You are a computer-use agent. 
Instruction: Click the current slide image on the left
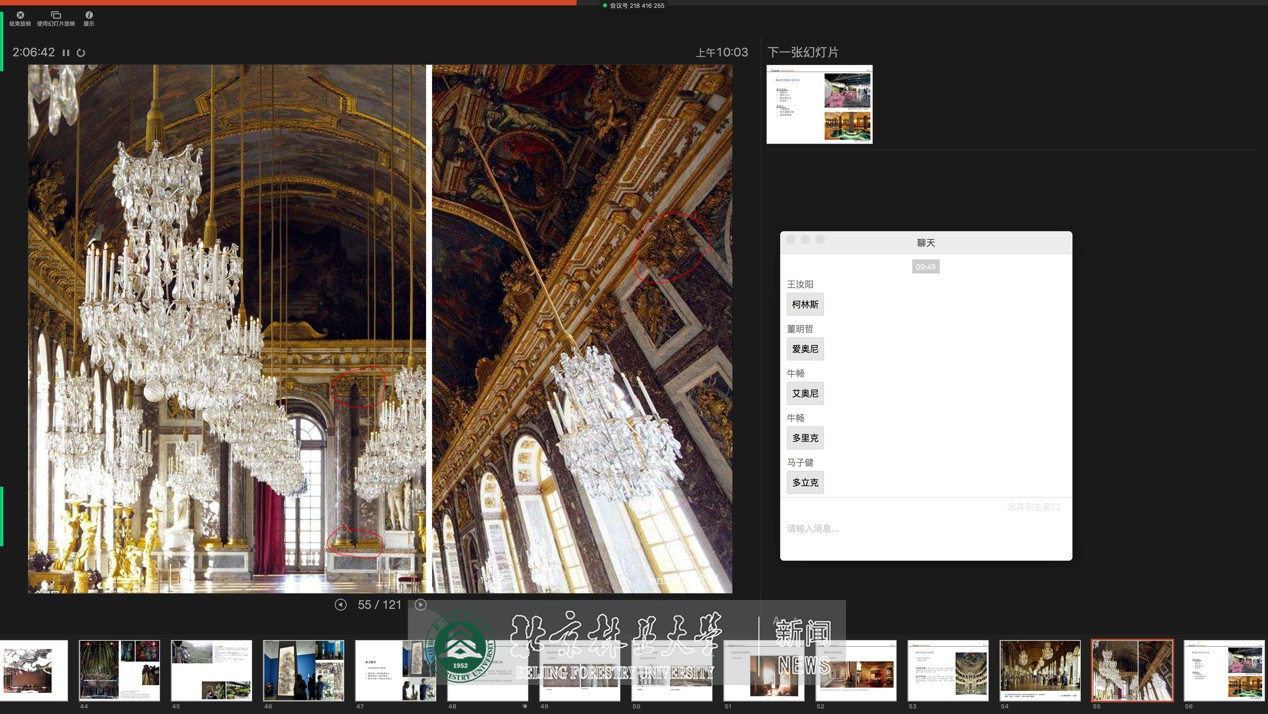pos(227,329)
